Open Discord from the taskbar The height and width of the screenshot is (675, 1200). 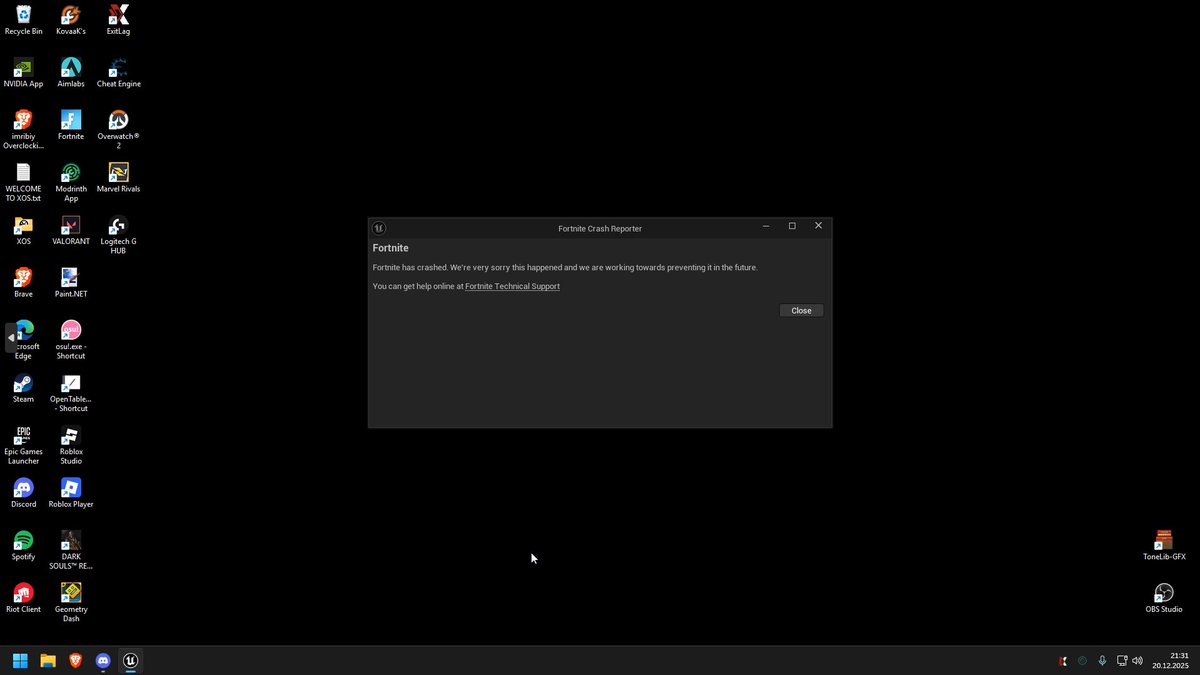(x=102, y=660)
